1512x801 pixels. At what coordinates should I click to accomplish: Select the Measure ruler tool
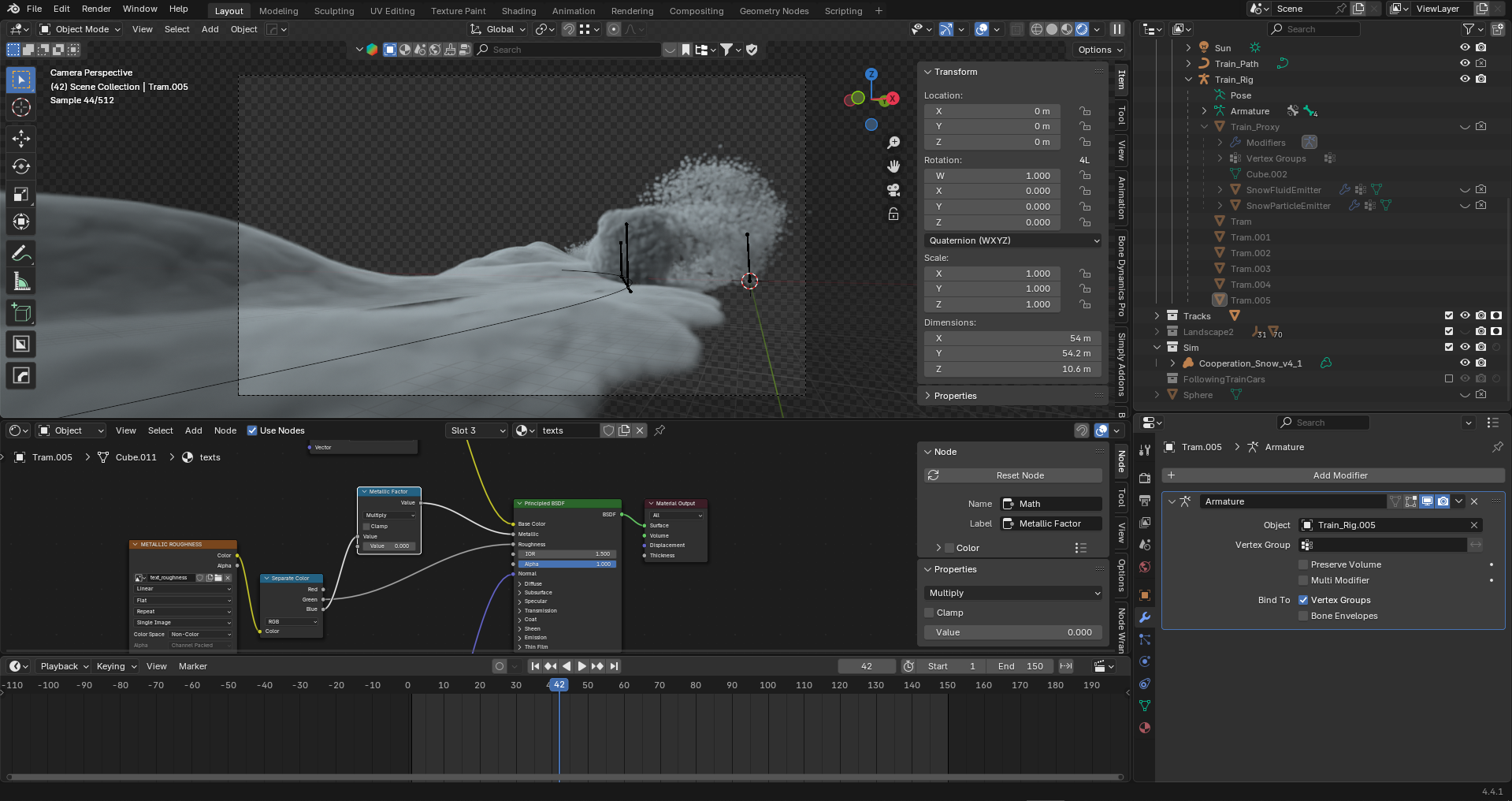coord(21,282)
